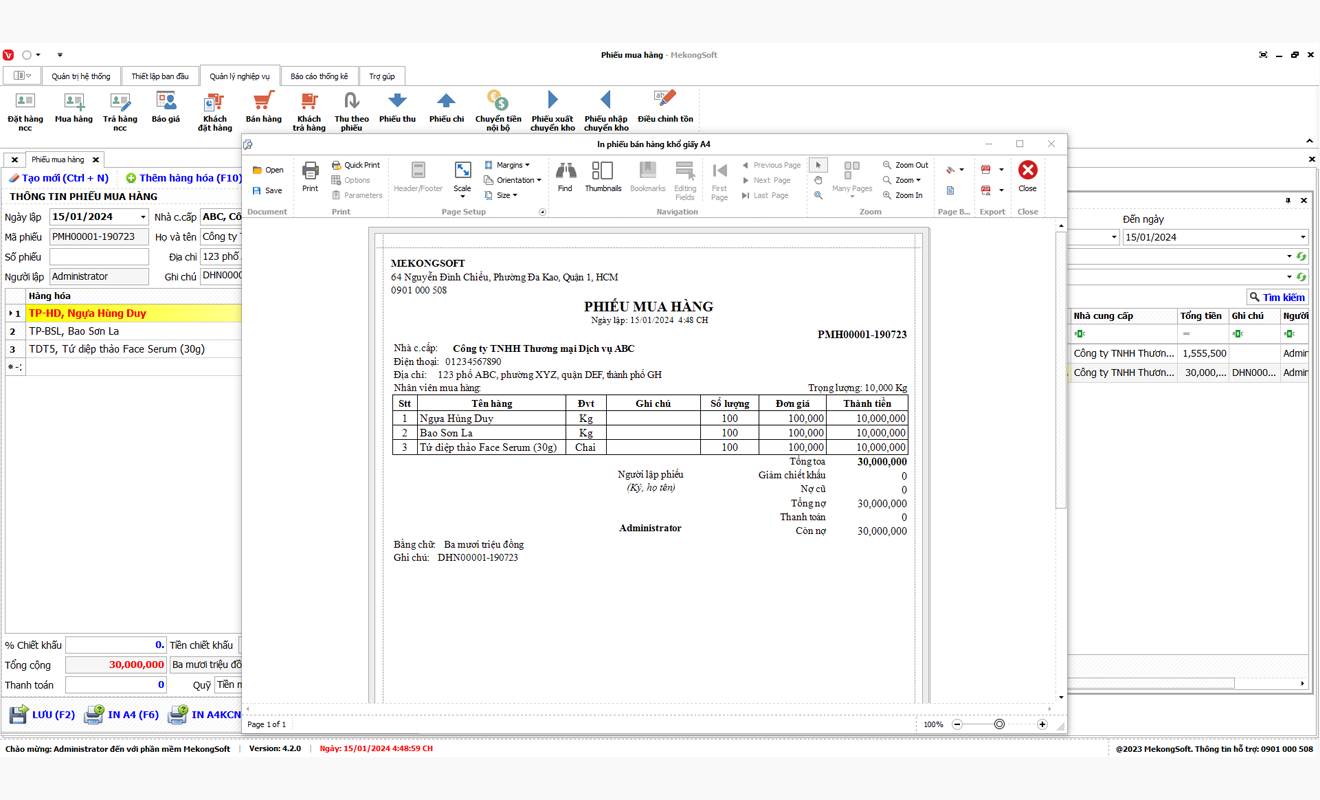Image resolution: width=1320 pixels, height=800 pixels.
Task: Click the Mua hàng ribbon icon
Action: tap(74, 108)
